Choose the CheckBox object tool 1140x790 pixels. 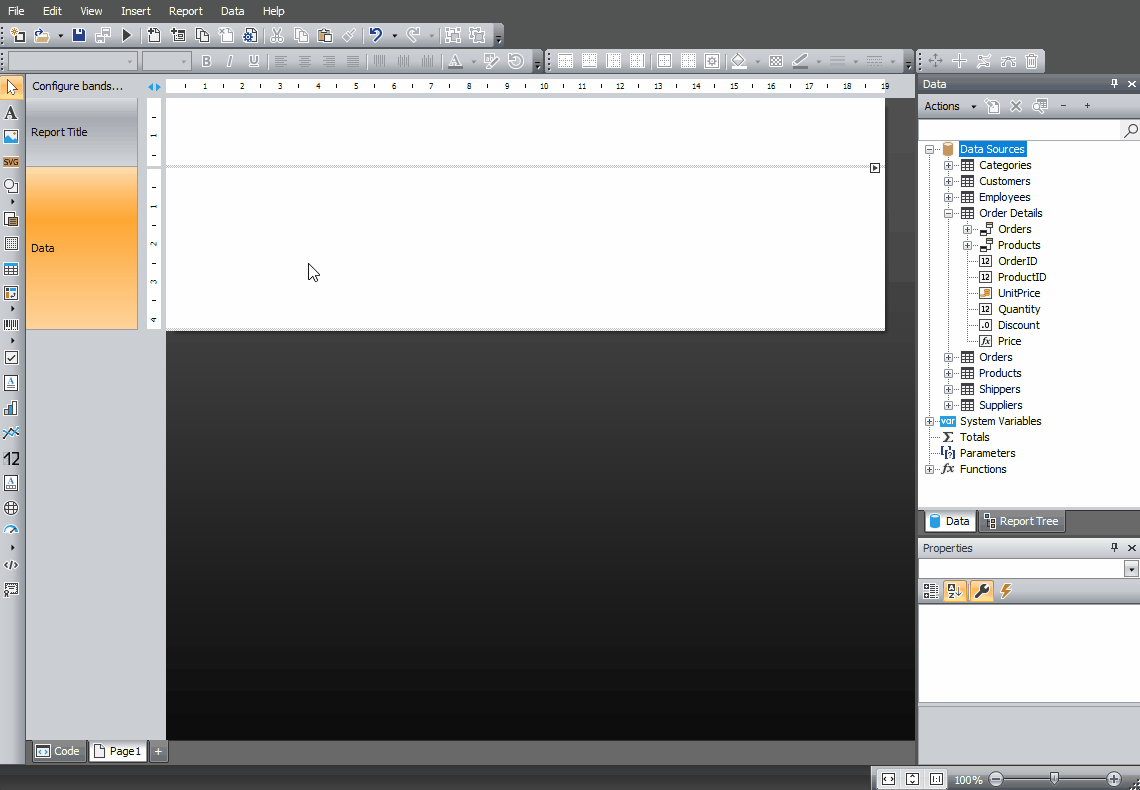(11, 357)
